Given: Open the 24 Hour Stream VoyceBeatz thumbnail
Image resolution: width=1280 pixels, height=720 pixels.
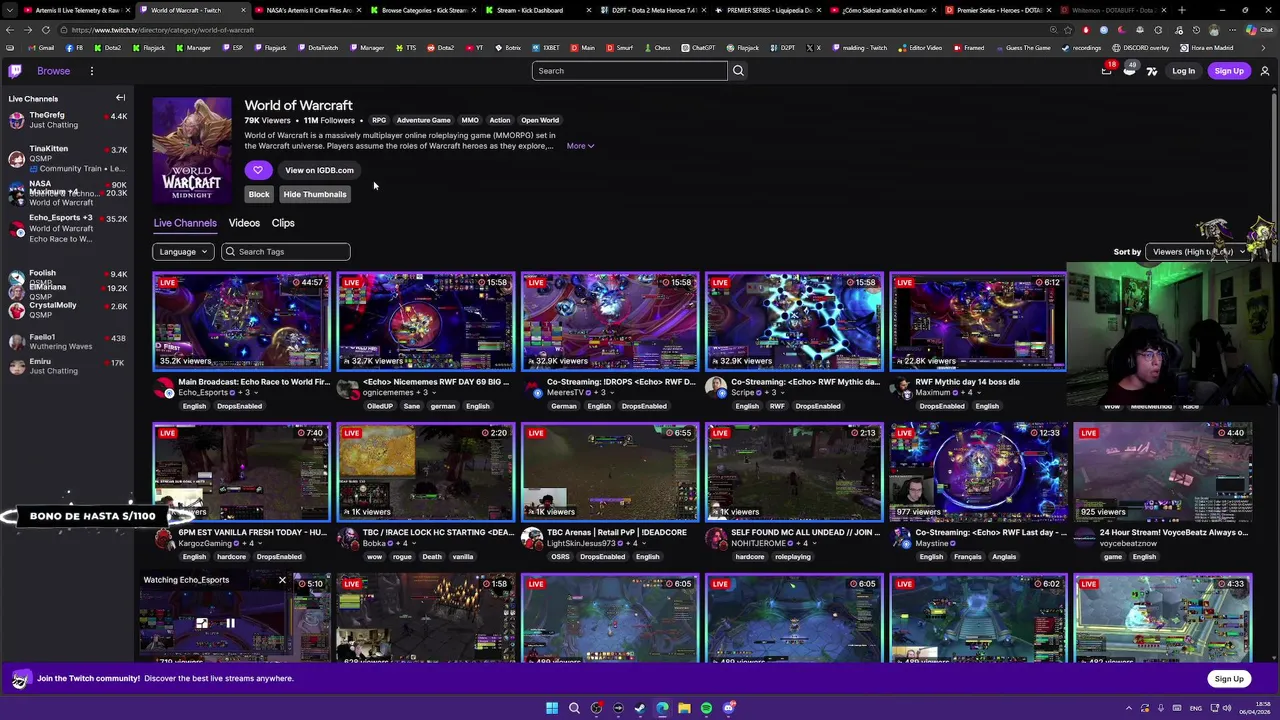Looking at the screenshot, I should [x=1162, y=472].
